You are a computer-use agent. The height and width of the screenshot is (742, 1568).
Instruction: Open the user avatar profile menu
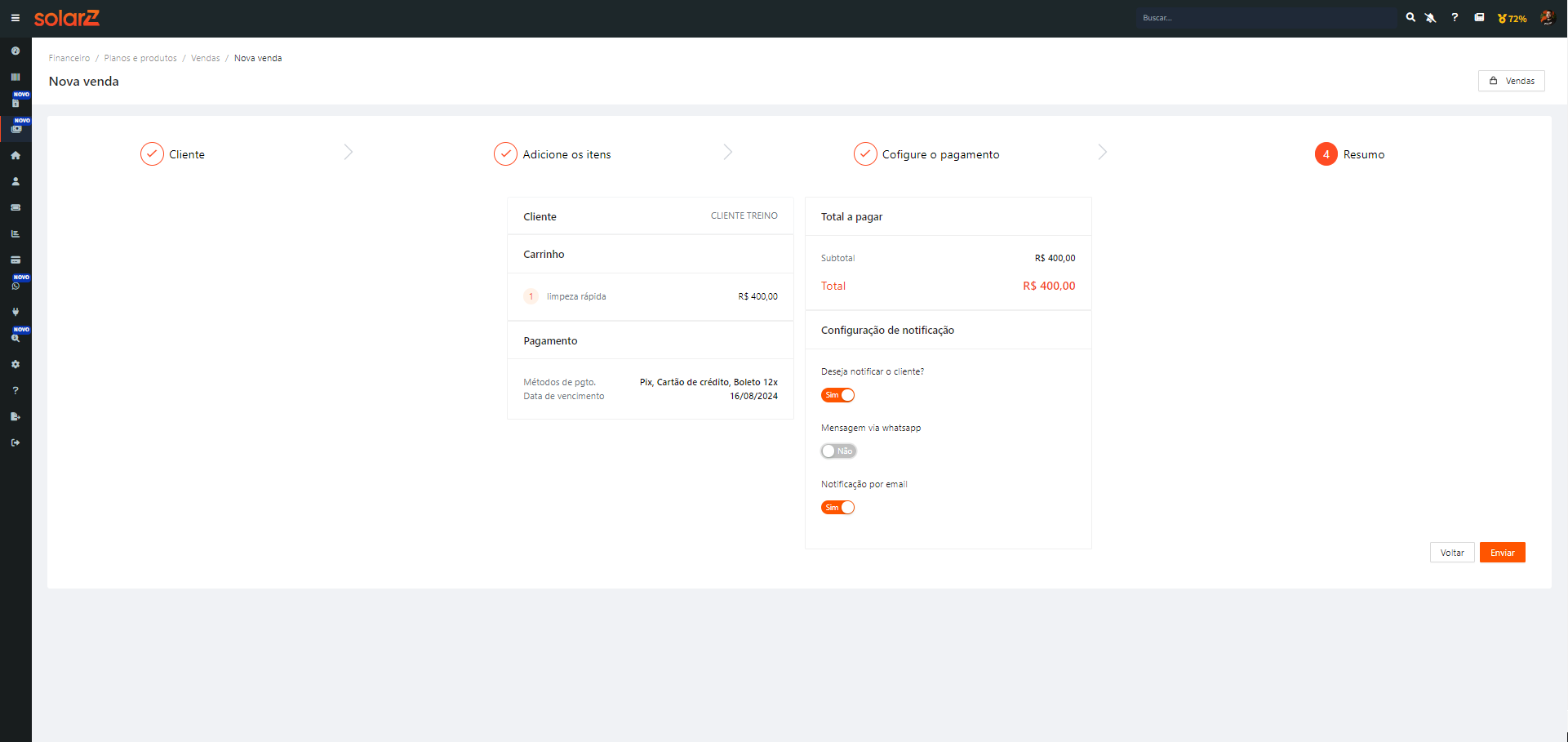1547,18
